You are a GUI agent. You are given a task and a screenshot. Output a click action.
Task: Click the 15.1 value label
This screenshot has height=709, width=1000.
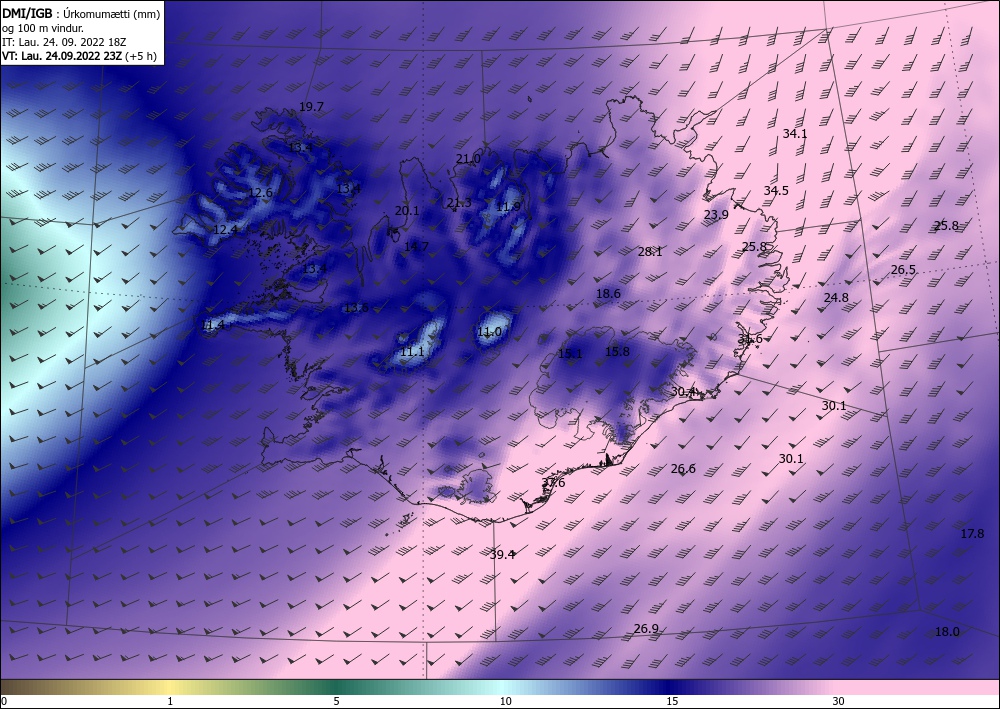[x=570, y=354]
